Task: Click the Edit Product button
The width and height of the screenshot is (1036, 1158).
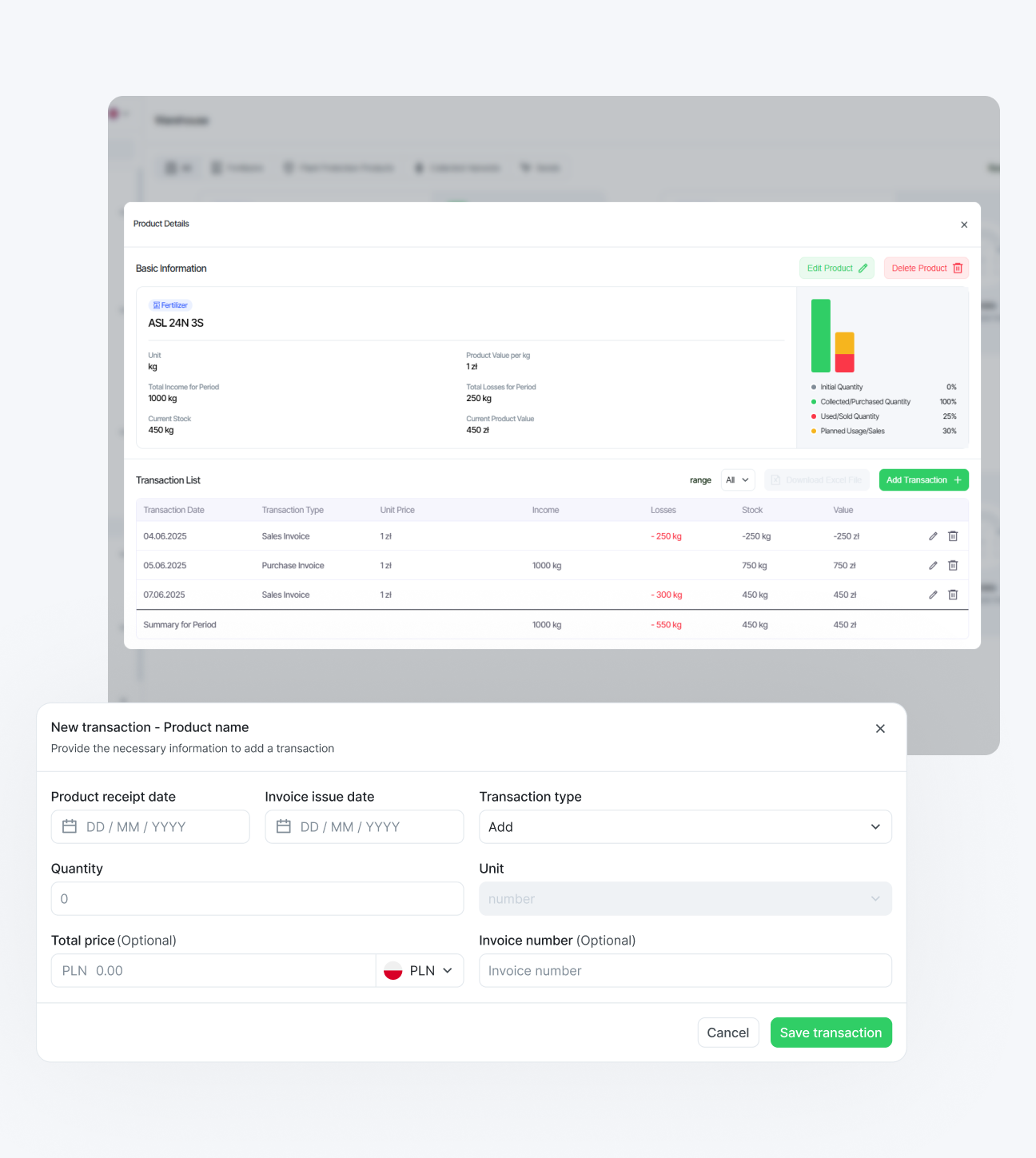Action: click(x=836, y=269)
